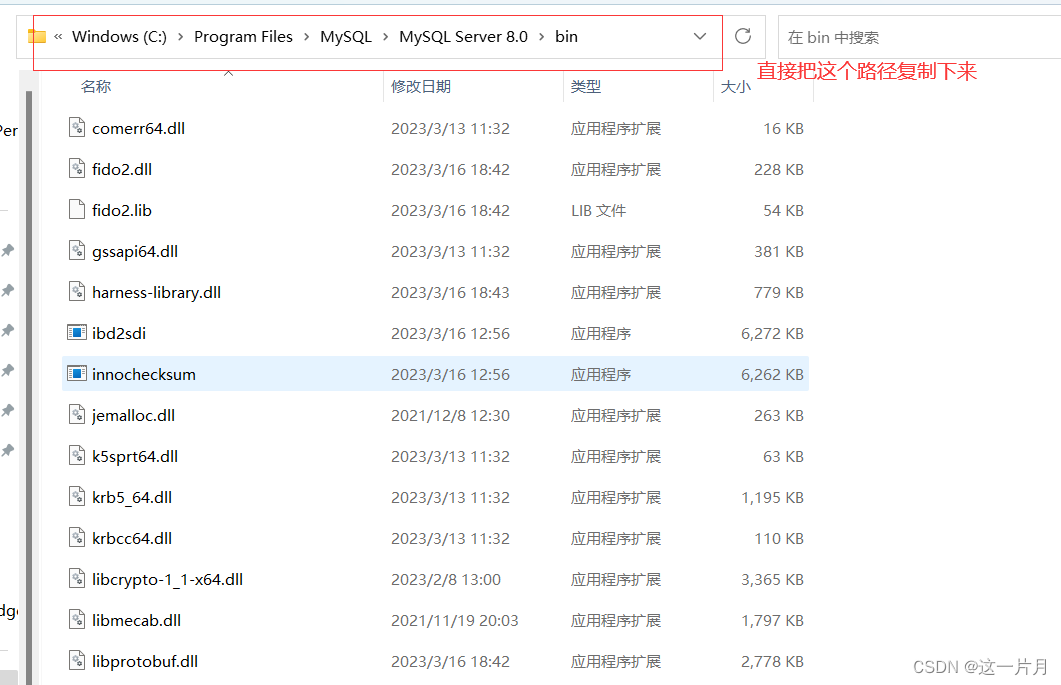Viewport: 1061px width, 685px height.
Task: Navigate to MySQL breadcrumb
Action: click(346, 37)
